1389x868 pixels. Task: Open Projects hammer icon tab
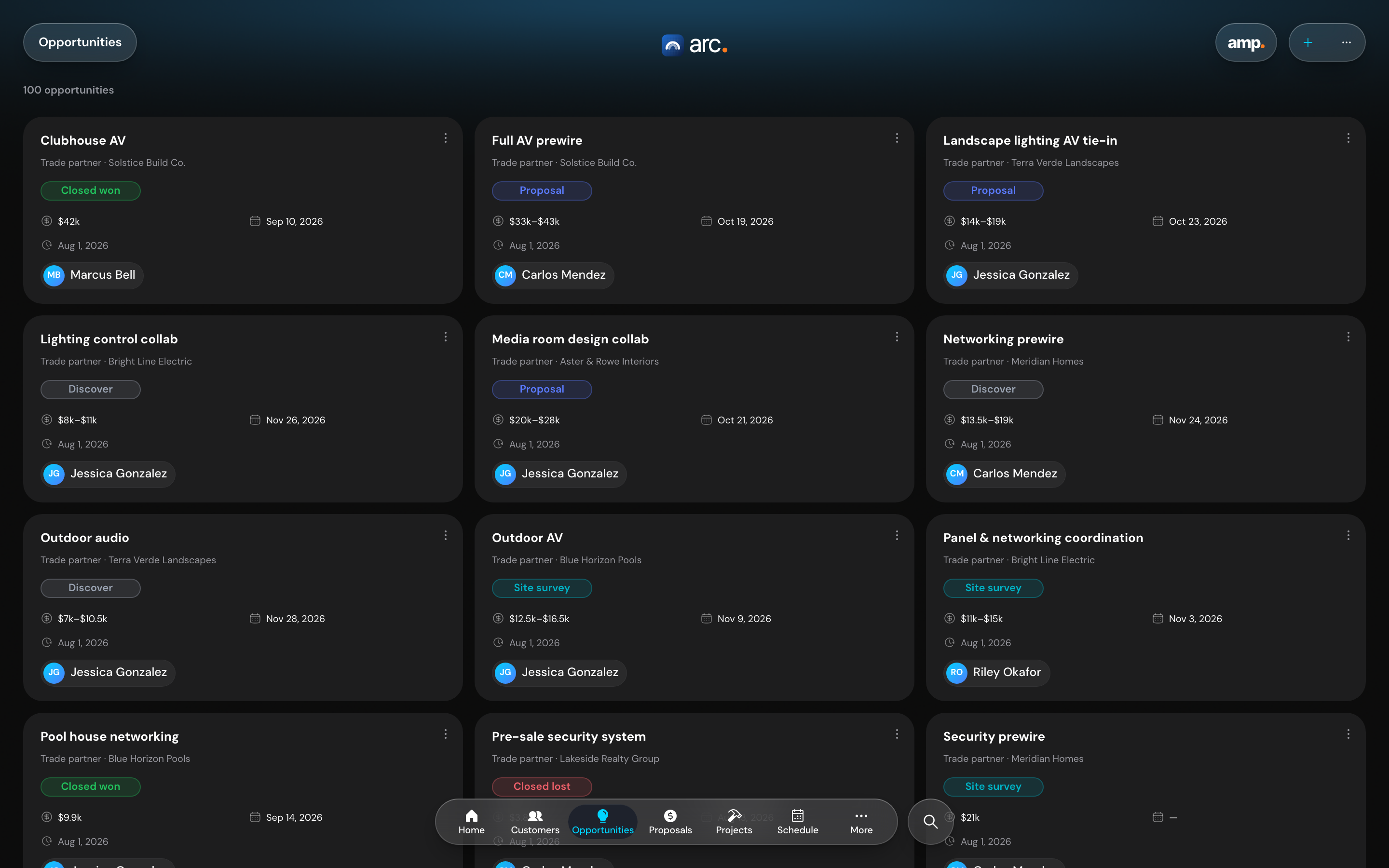pos(734,822)
